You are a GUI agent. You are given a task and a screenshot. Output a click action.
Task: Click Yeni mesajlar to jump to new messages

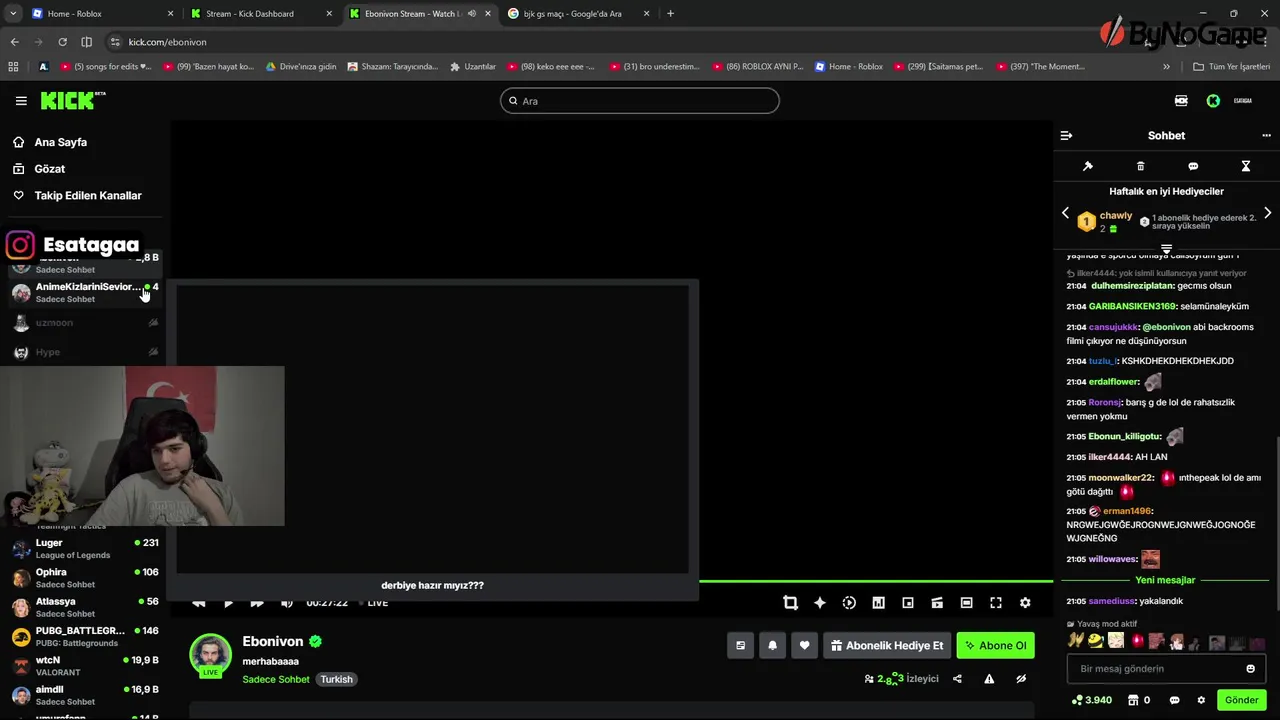pyautogui.click(x=1165, y=580)
